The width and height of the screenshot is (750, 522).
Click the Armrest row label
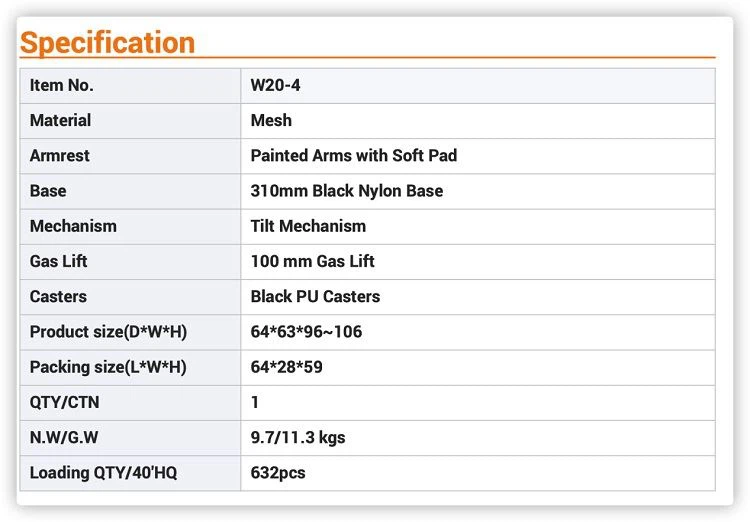click(x=60, y=155)
